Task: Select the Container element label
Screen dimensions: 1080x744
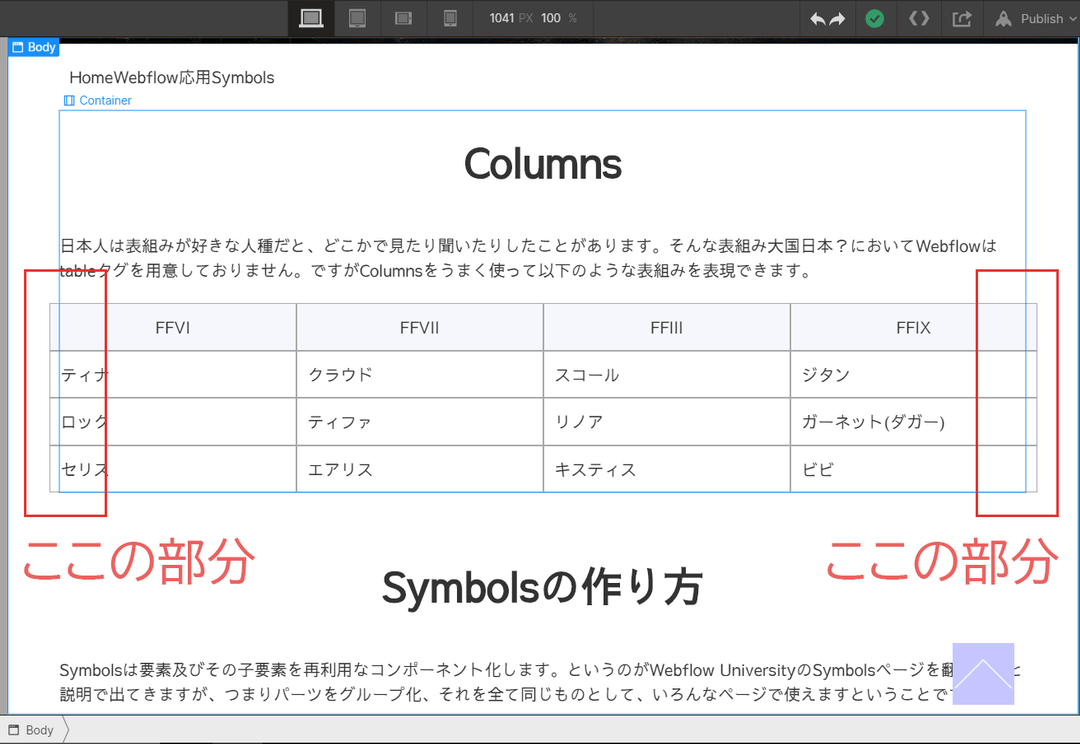Action: tap(97, 100)
